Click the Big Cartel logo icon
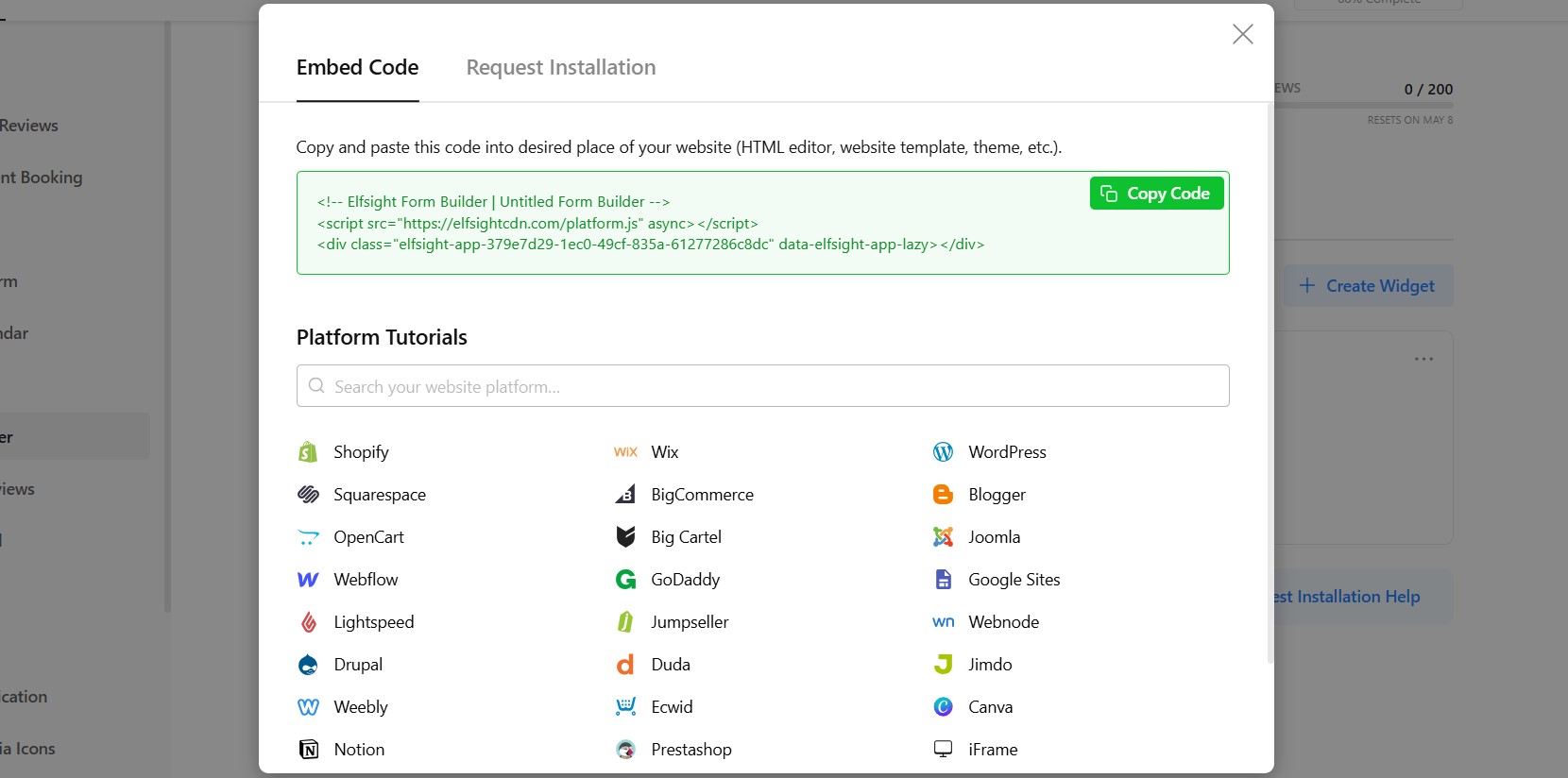This screenshot has height=778, width=1568. point(625,537)
